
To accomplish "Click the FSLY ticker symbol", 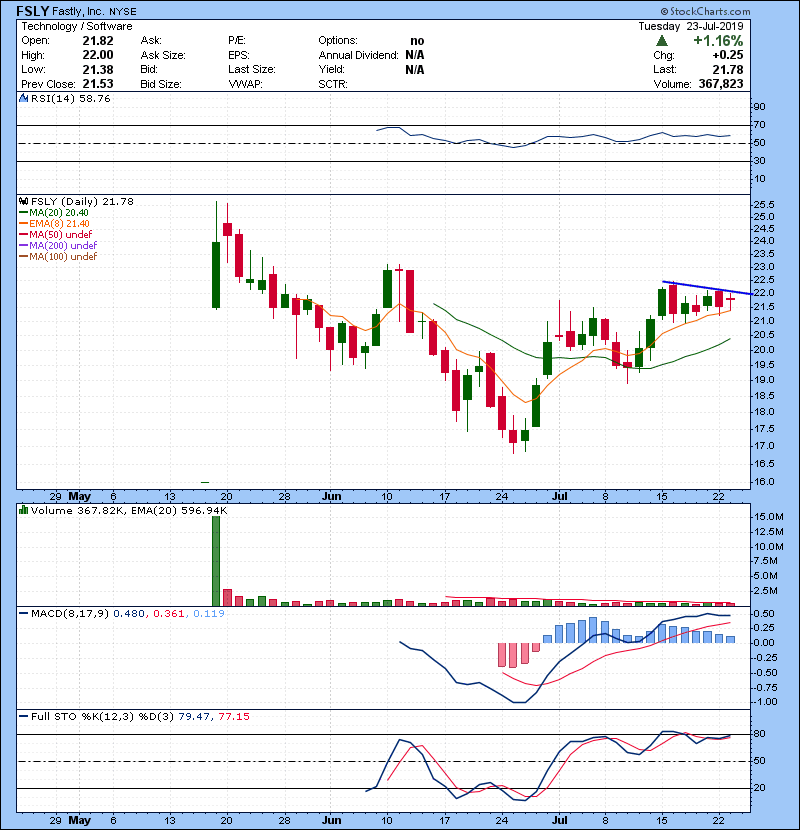I will (33, 11).
